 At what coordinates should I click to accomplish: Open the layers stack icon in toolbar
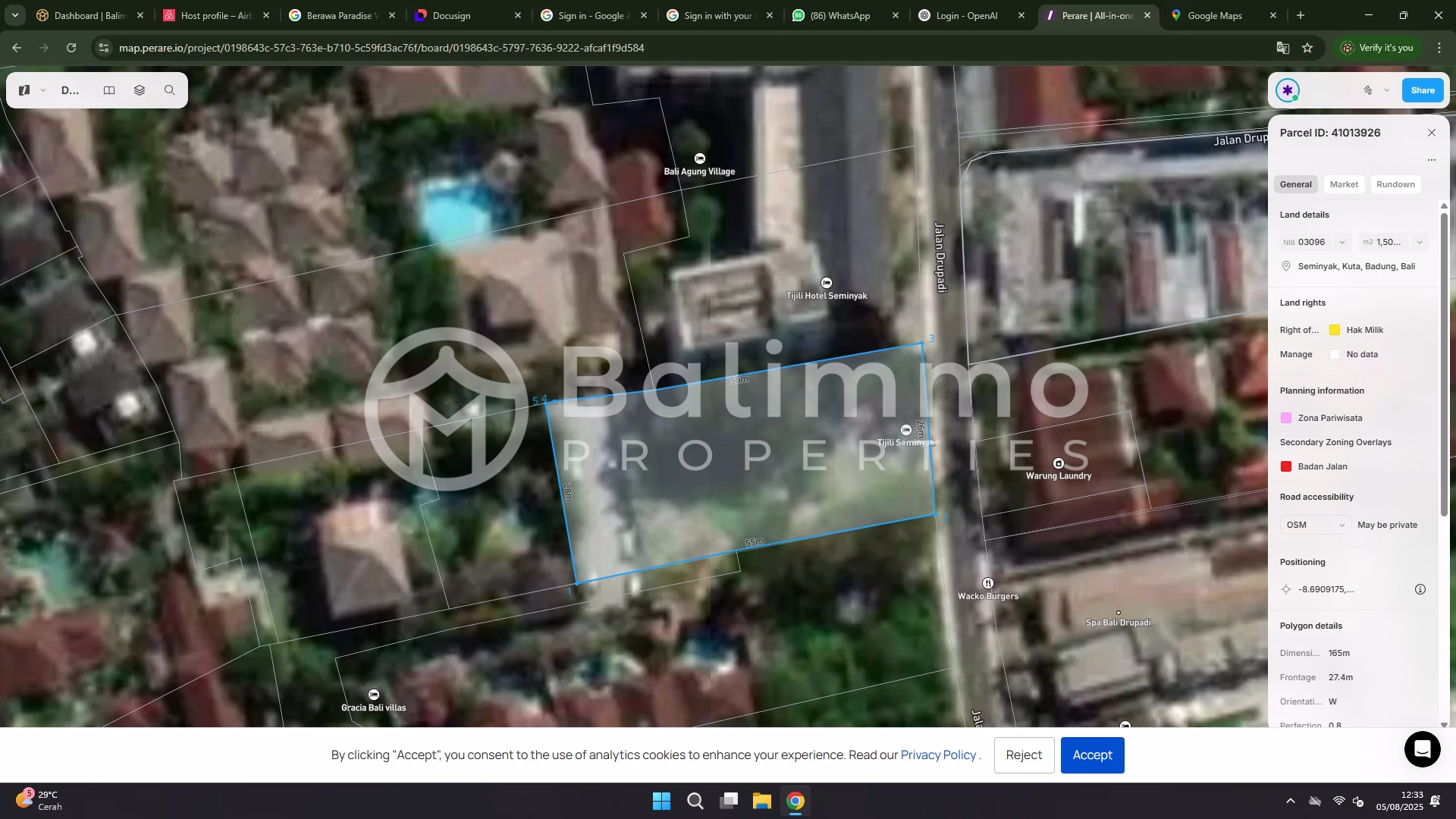click(140, 90)
